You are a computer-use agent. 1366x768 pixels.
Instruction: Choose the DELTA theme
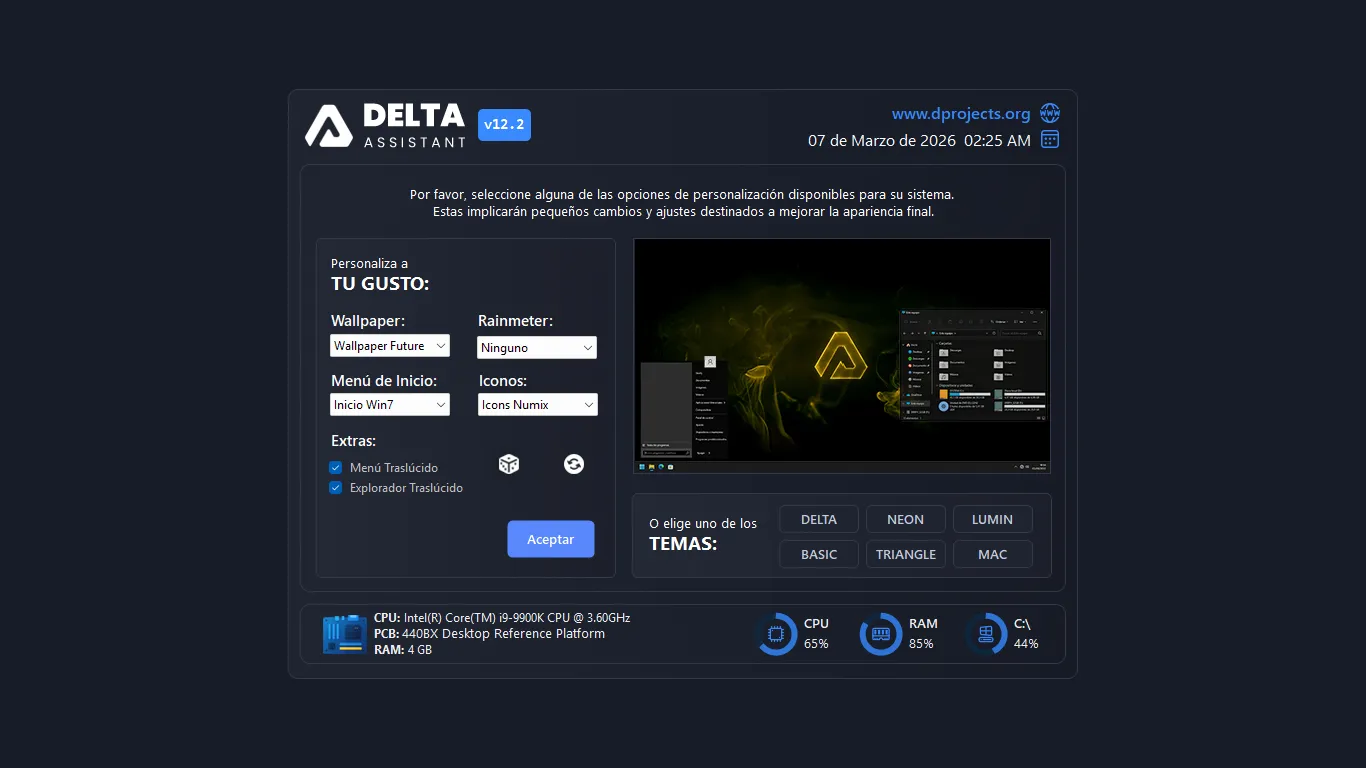click(x=819, y=519)
